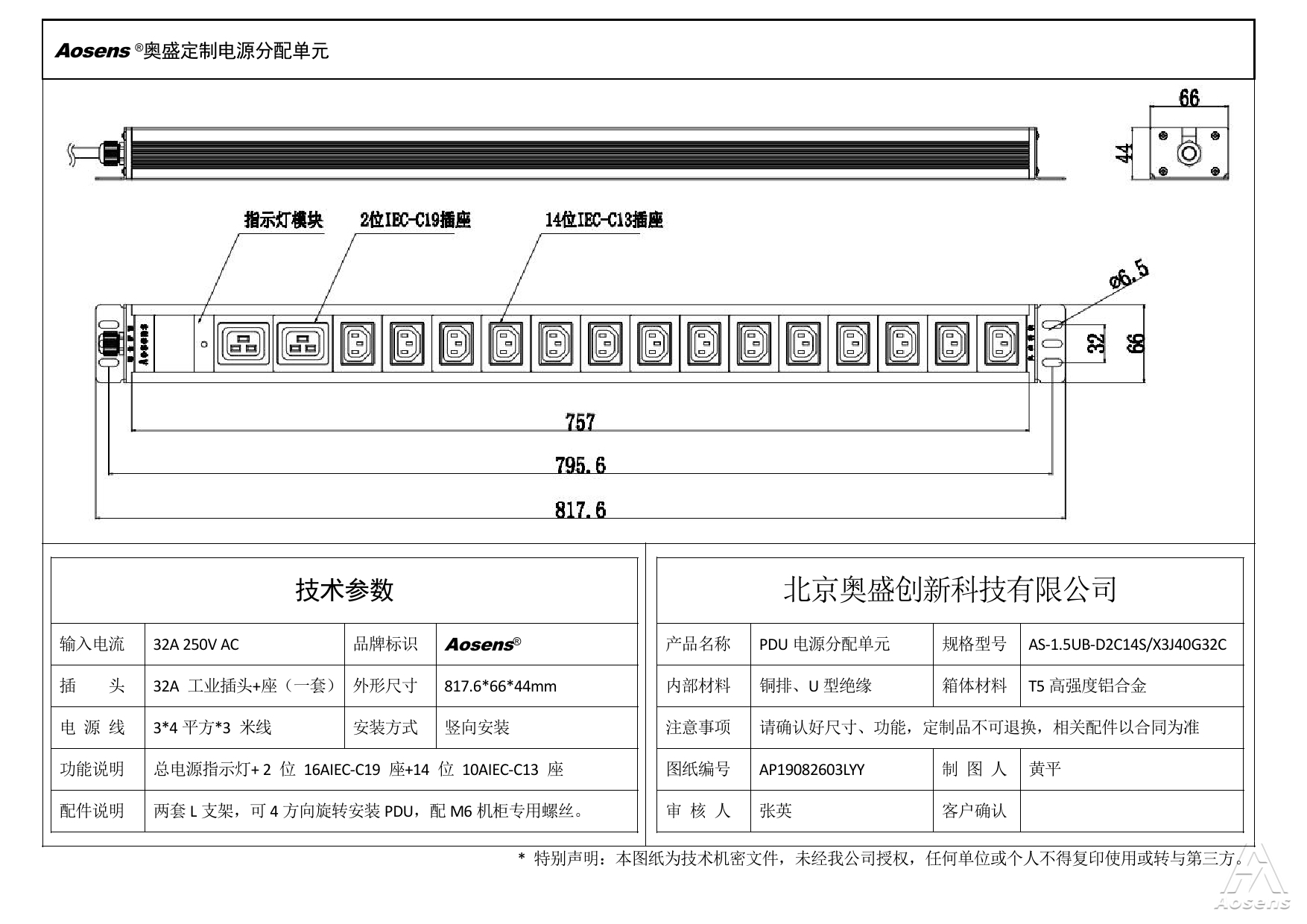Viewport: 1307px width, 924px height.
Task: Select the rightmost IEC-C13 socket
Action: click(1001, 344)
